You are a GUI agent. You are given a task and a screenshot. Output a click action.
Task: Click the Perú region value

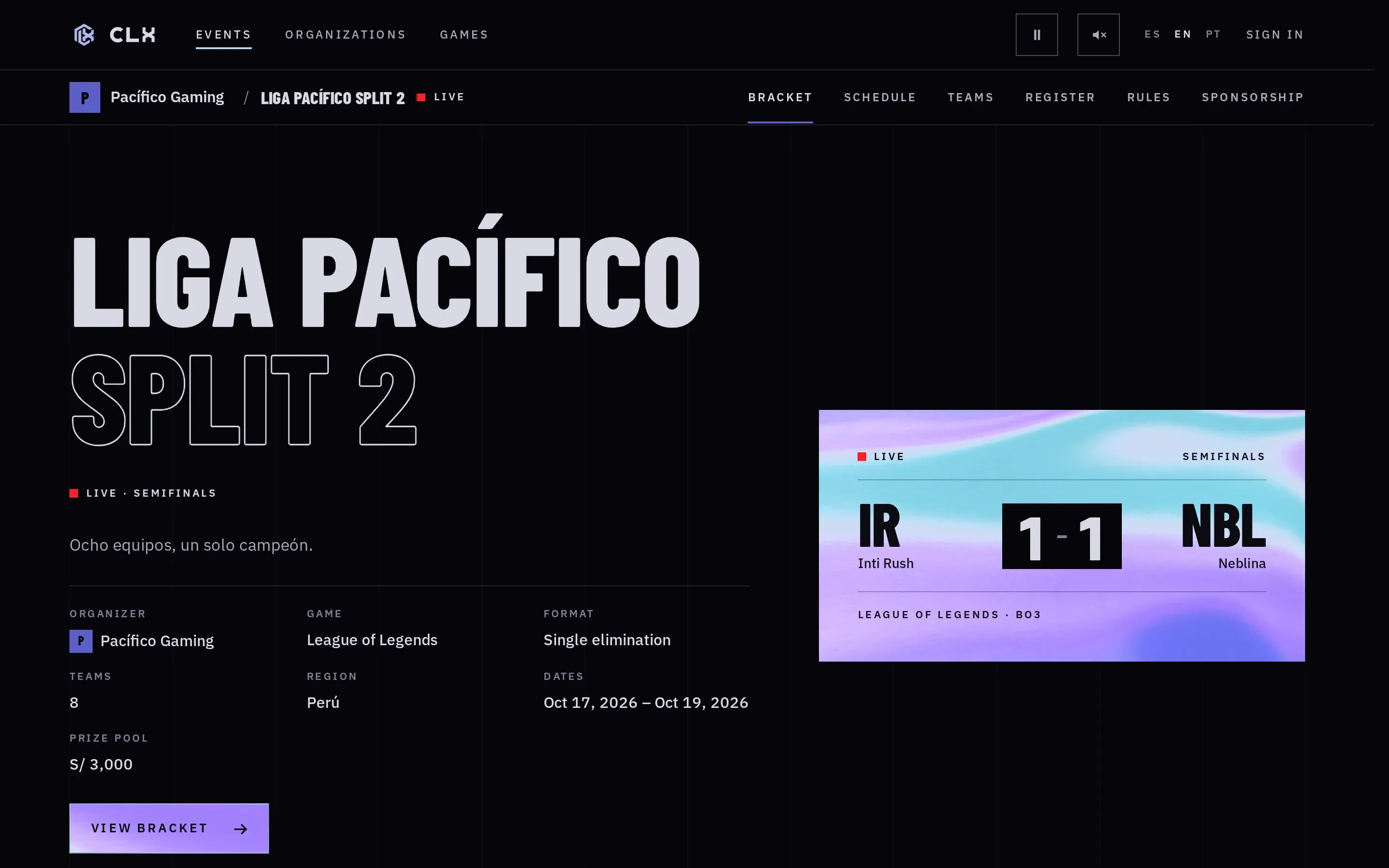click(x=323, y=702)
